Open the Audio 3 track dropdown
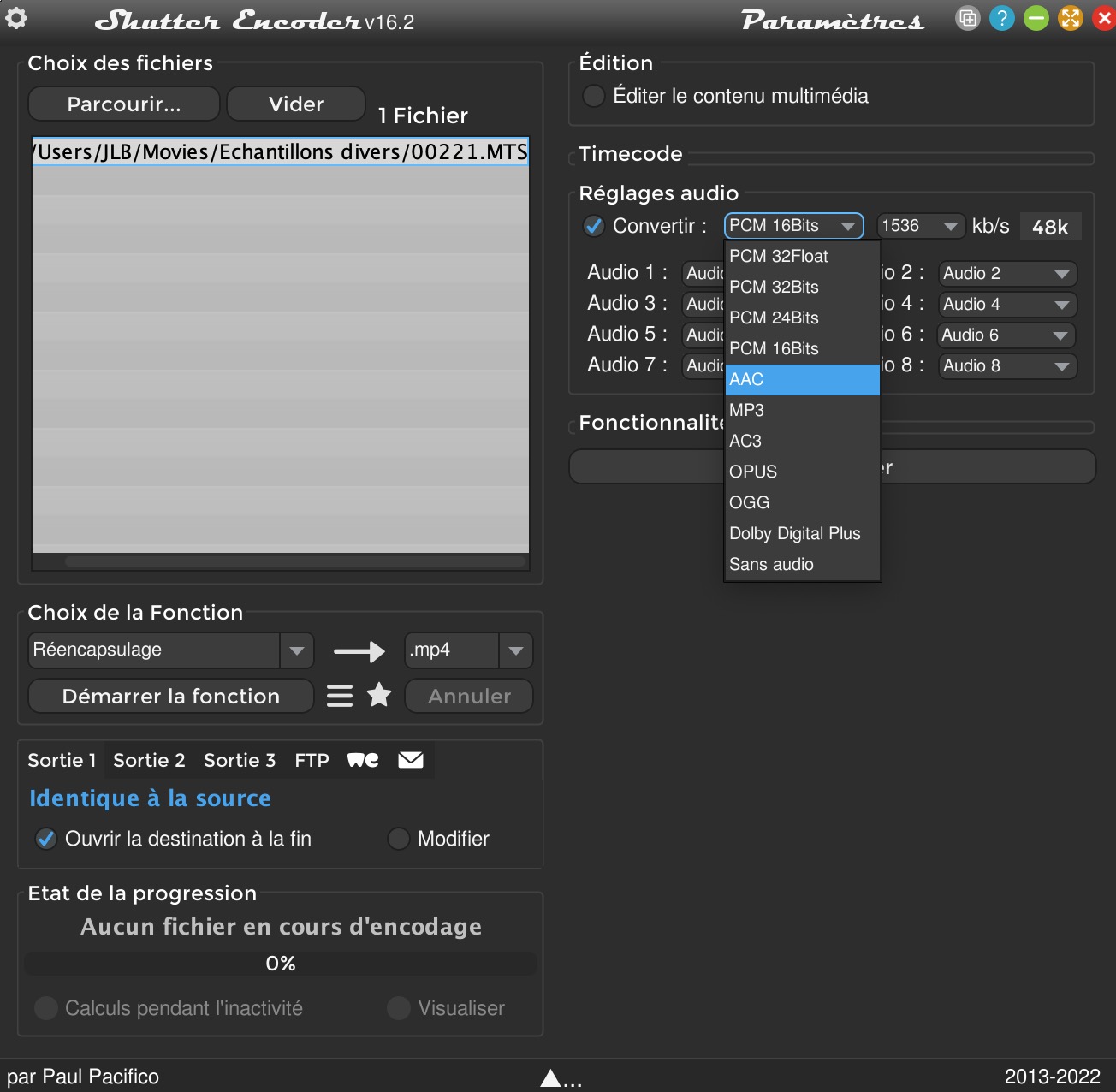1116x1092 pixels. pyautogui.click(x=703, y=305)
